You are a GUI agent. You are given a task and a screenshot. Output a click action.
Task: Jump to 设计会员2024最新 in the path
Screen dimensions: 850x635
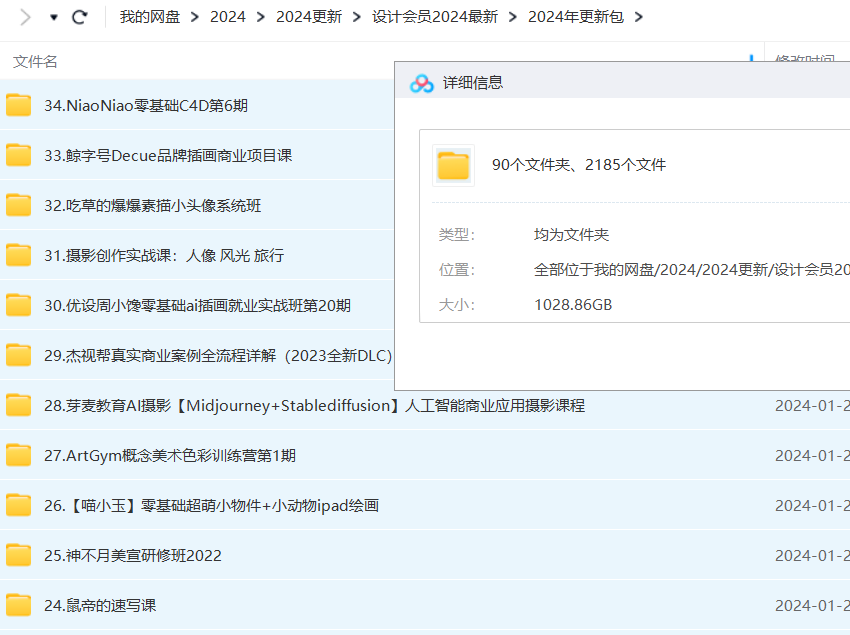(434, 17)
